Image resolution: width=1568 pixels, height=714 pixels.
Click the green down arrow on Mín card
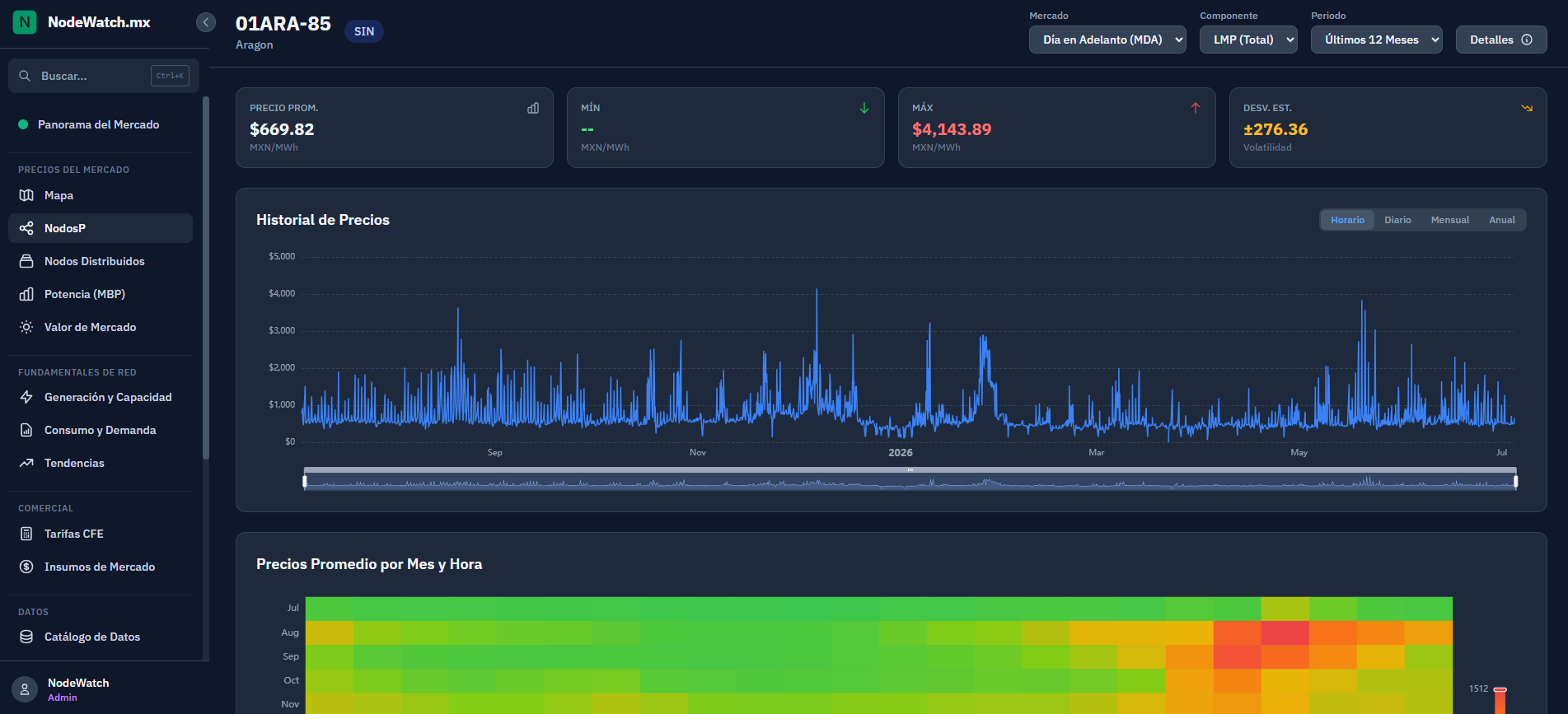[864, 108]
